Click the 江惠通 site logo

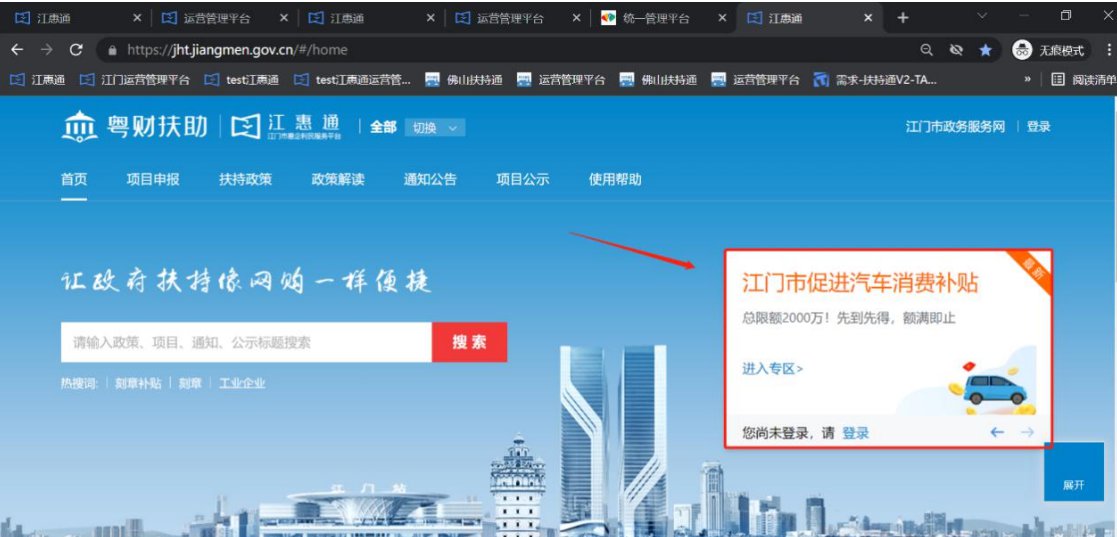point(286,127)
